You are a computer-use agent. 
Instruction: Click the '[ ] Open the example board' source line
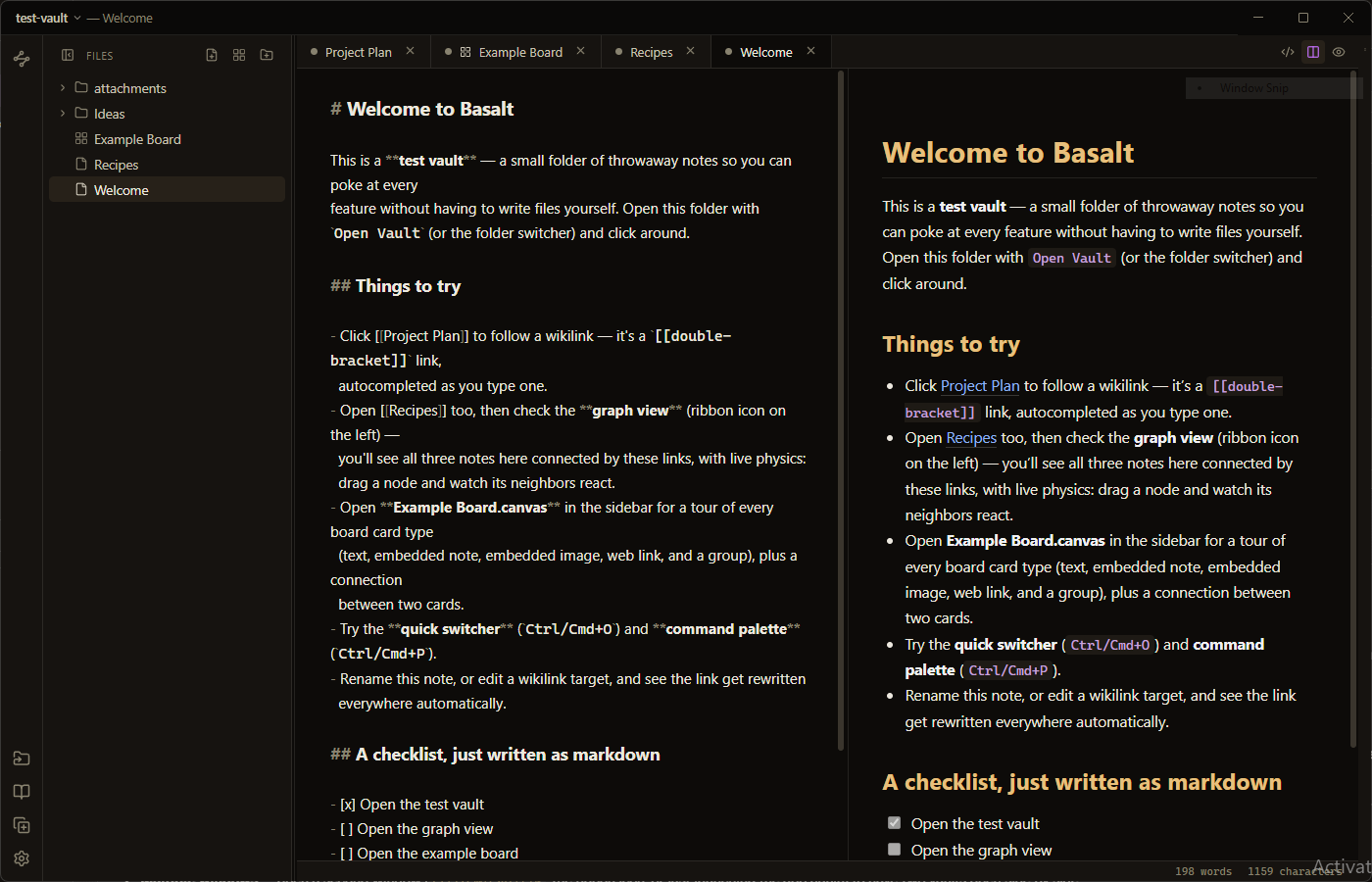424,854
